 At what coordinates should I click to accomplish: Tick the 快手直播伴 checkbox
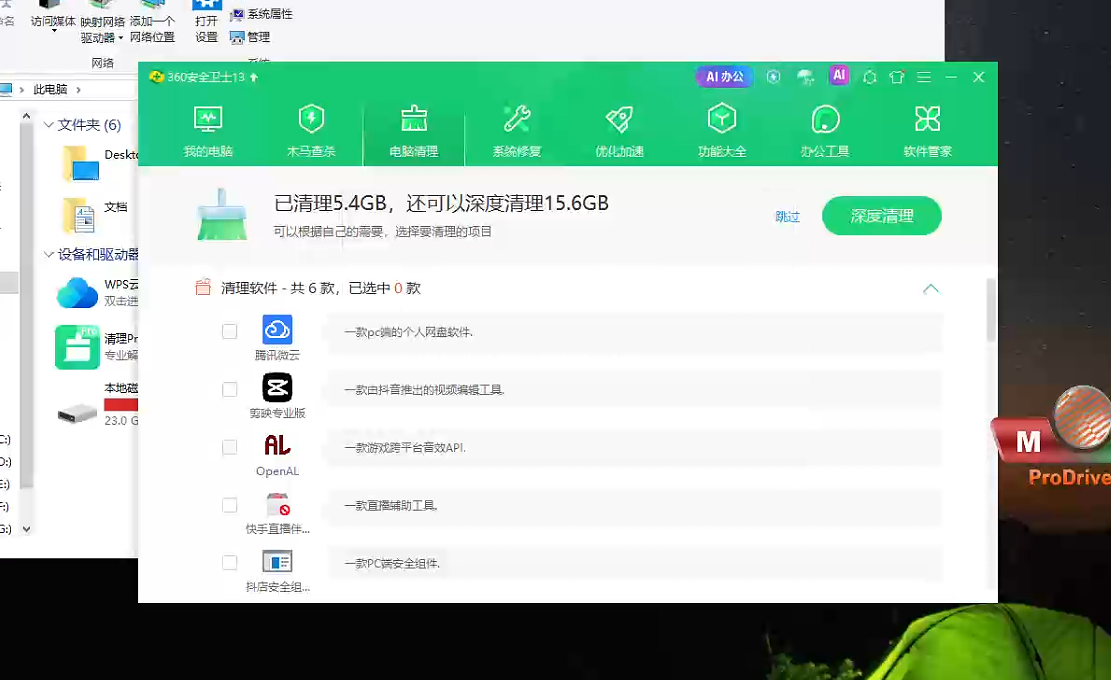230,505
